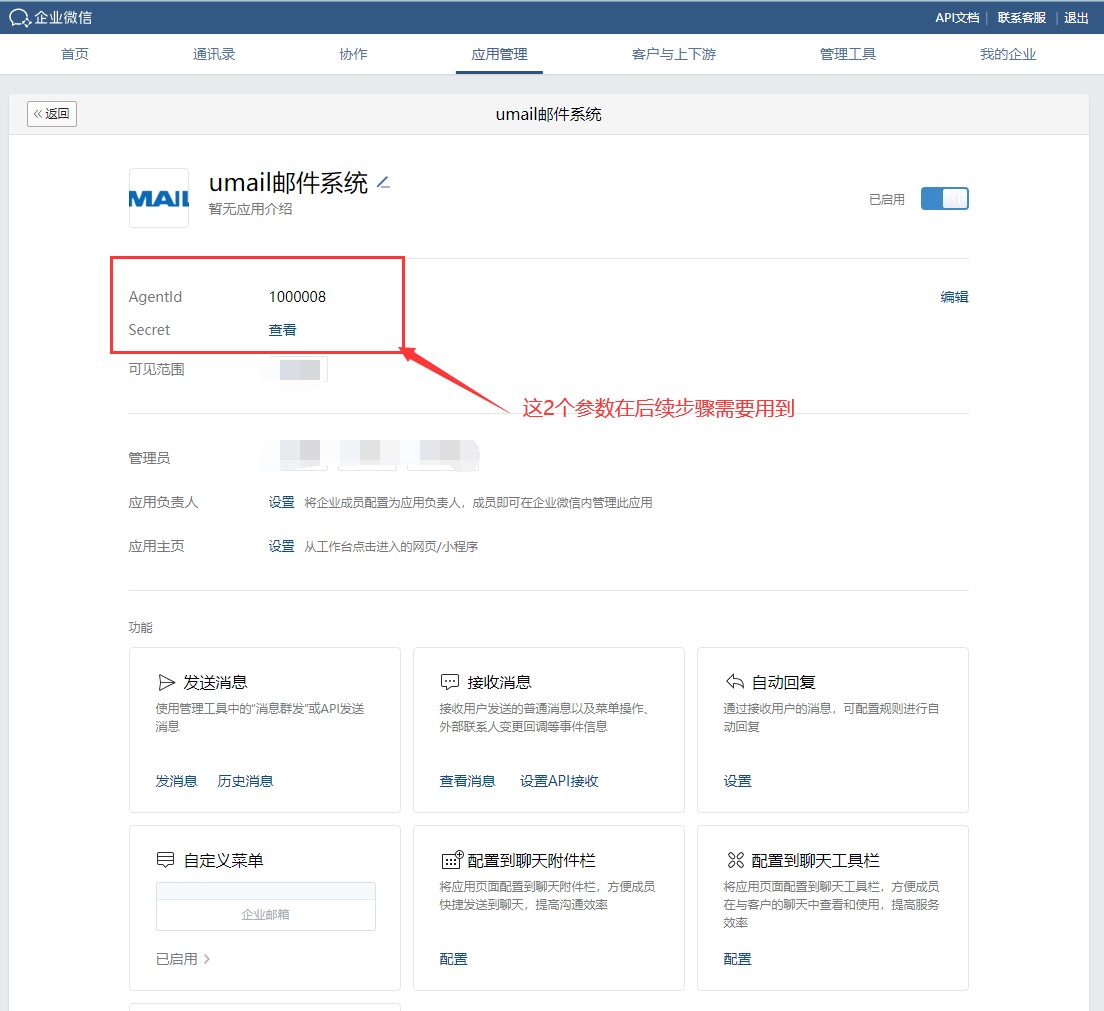This screenshot has width=1104, height=1011.
Task: Click the 自动回复 reply arrow icon
Action: click(734, 682)
